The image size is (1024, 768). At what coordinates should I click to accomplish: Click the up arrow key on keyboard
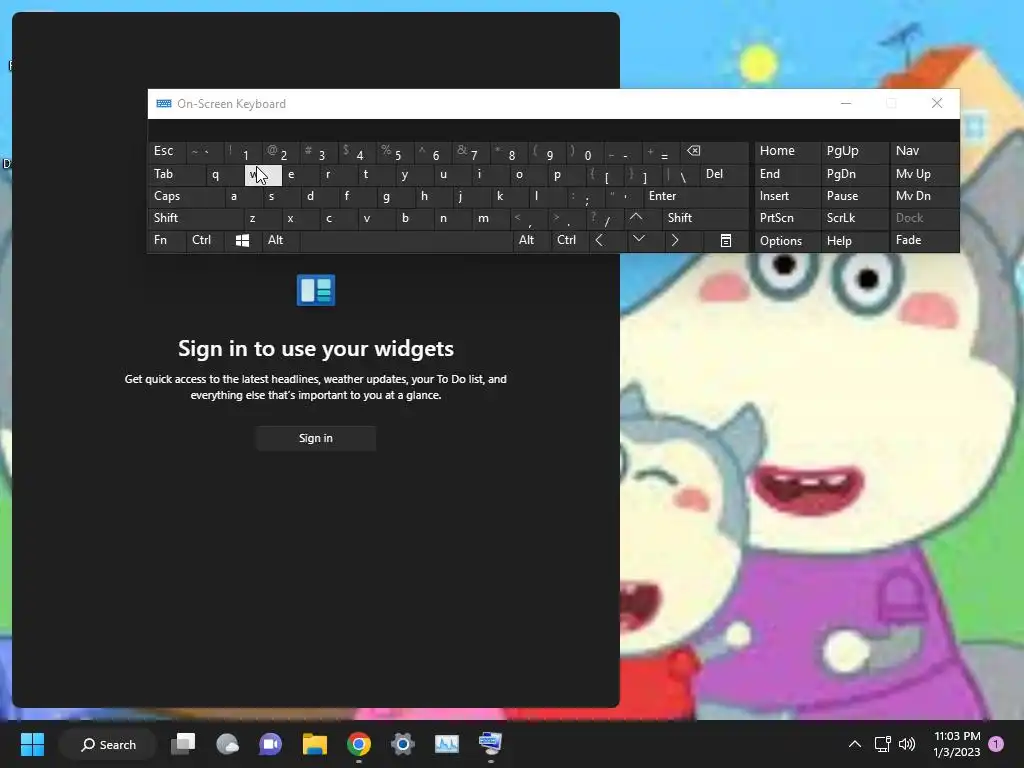point(635,217)
